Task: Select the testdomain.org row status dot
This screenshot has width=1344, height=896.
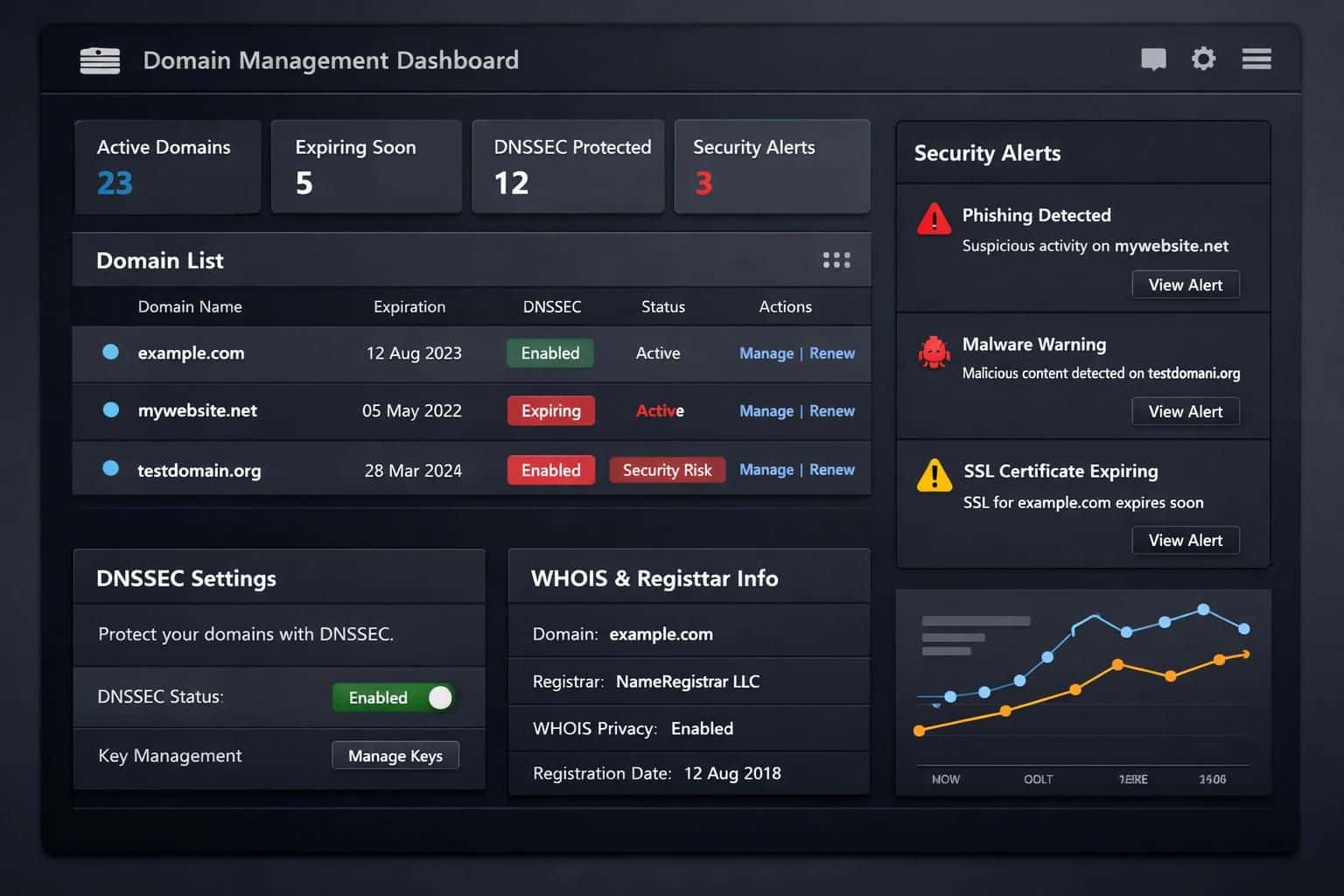Action: 111,468
